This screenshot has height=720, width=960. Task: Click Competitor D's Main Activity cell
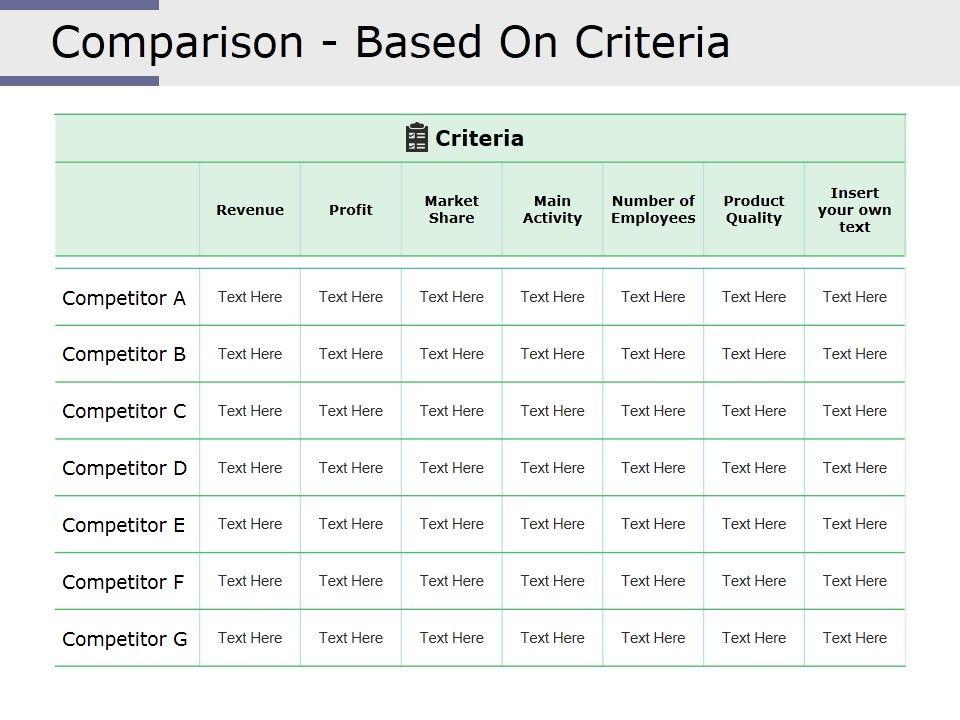click(x=552, y=468)
